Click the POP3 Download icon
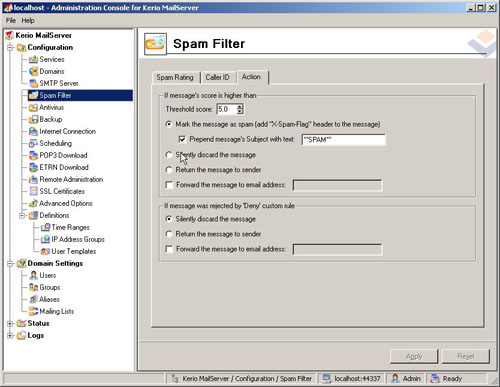Viewport: 500px width, 387px height. [33, 155]
